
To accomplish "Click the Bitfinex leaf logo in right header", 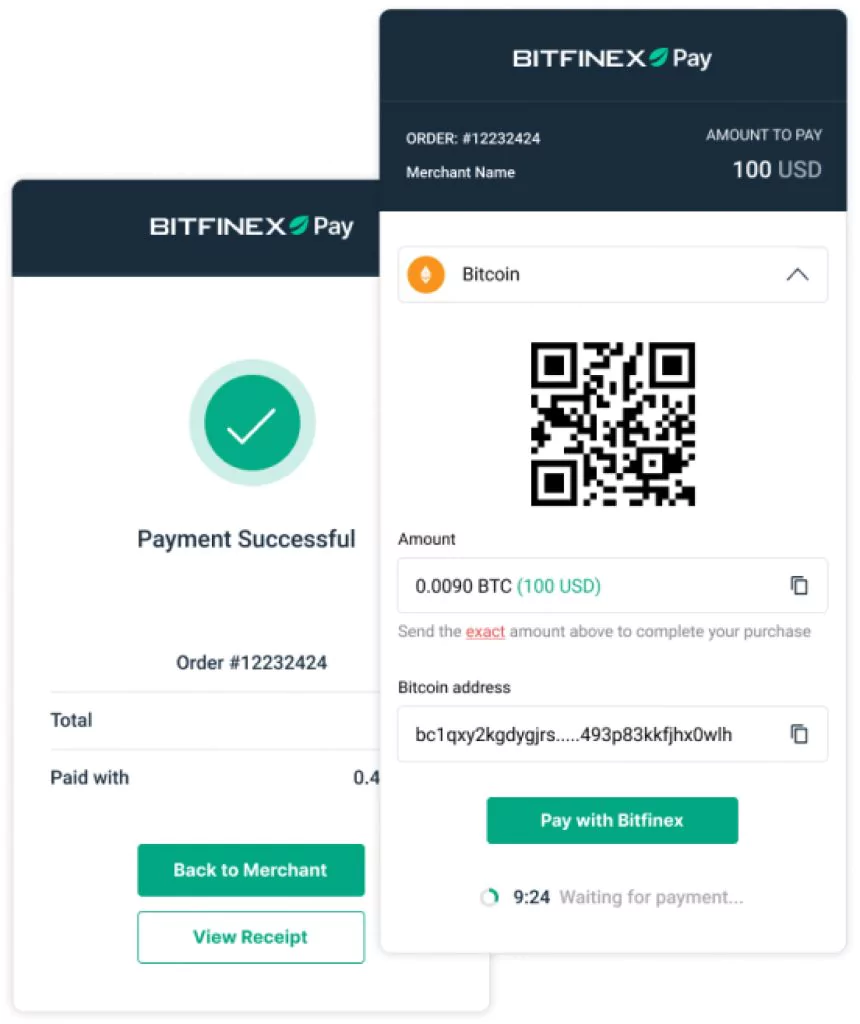I will pos(658,57).
